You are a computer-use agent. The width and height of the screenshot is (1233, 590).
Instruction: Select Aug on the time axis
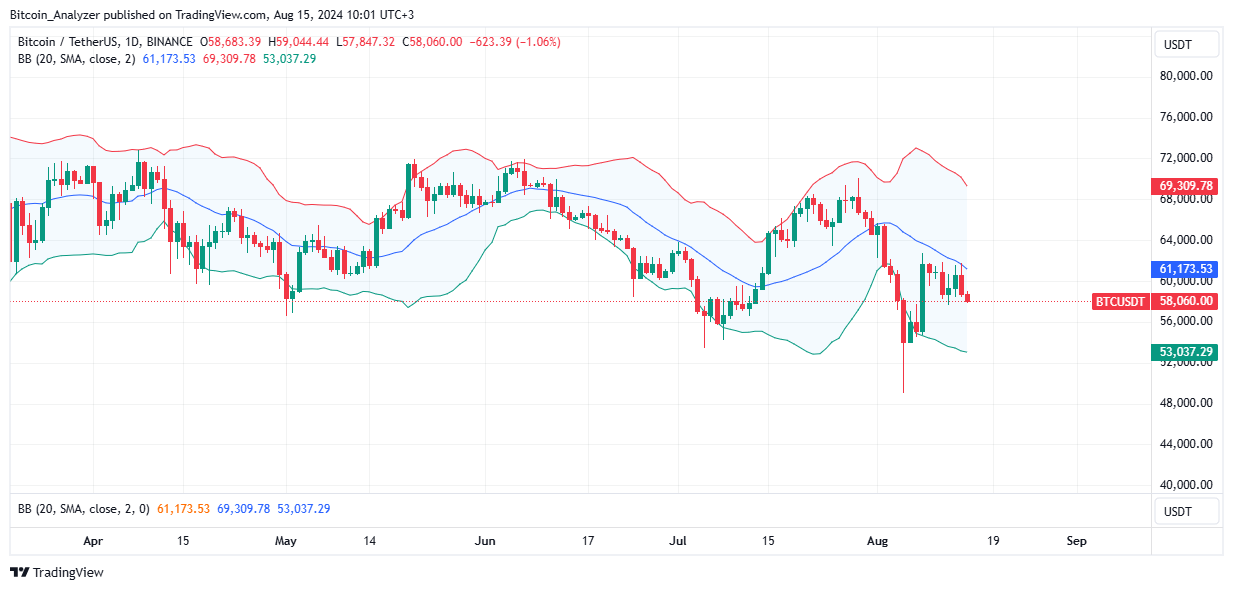click(x=877, y=540)
